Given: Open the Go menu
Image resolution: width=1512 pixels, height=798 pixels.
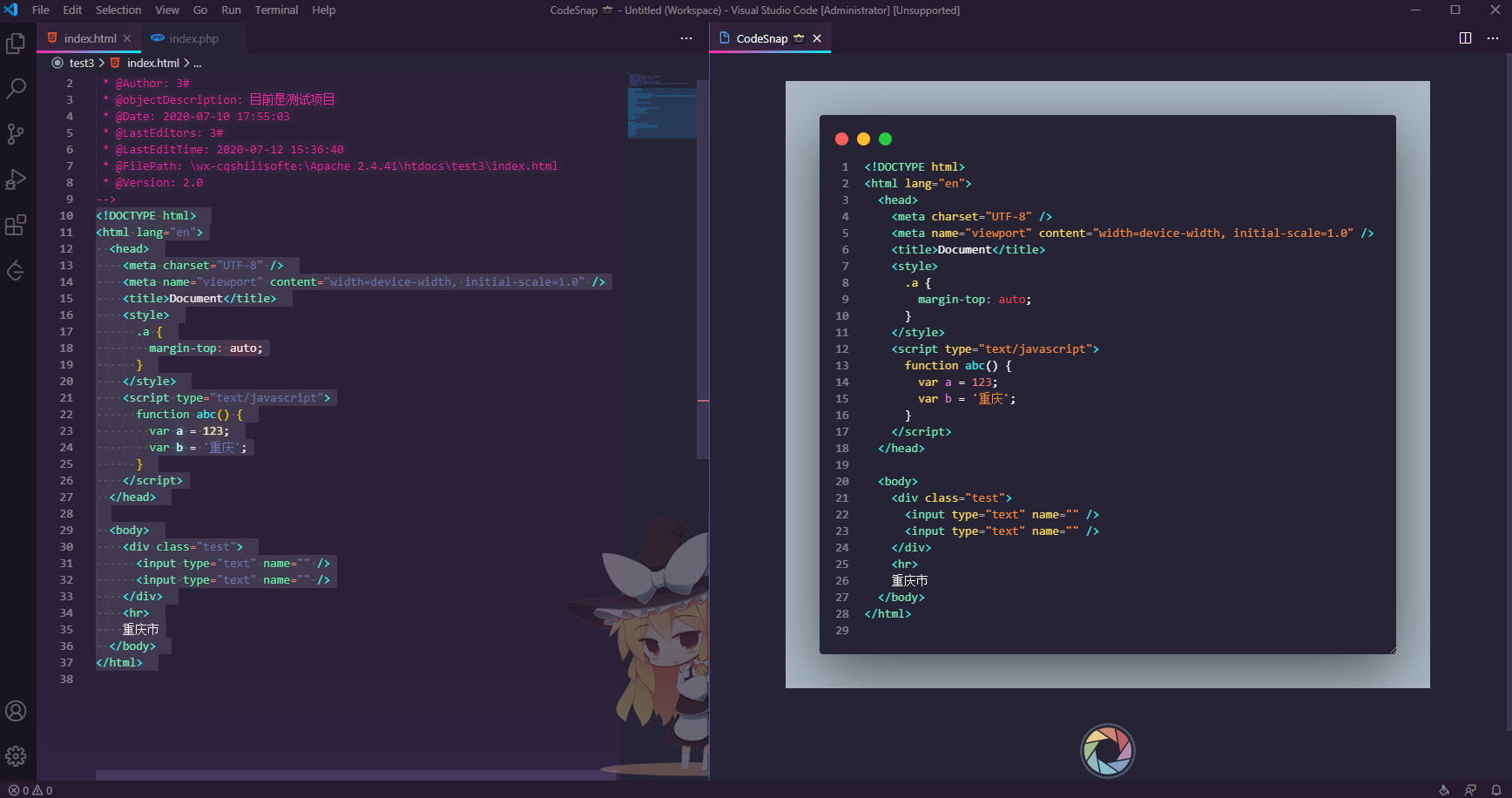Looking at the screenshot, I should 200,10.
